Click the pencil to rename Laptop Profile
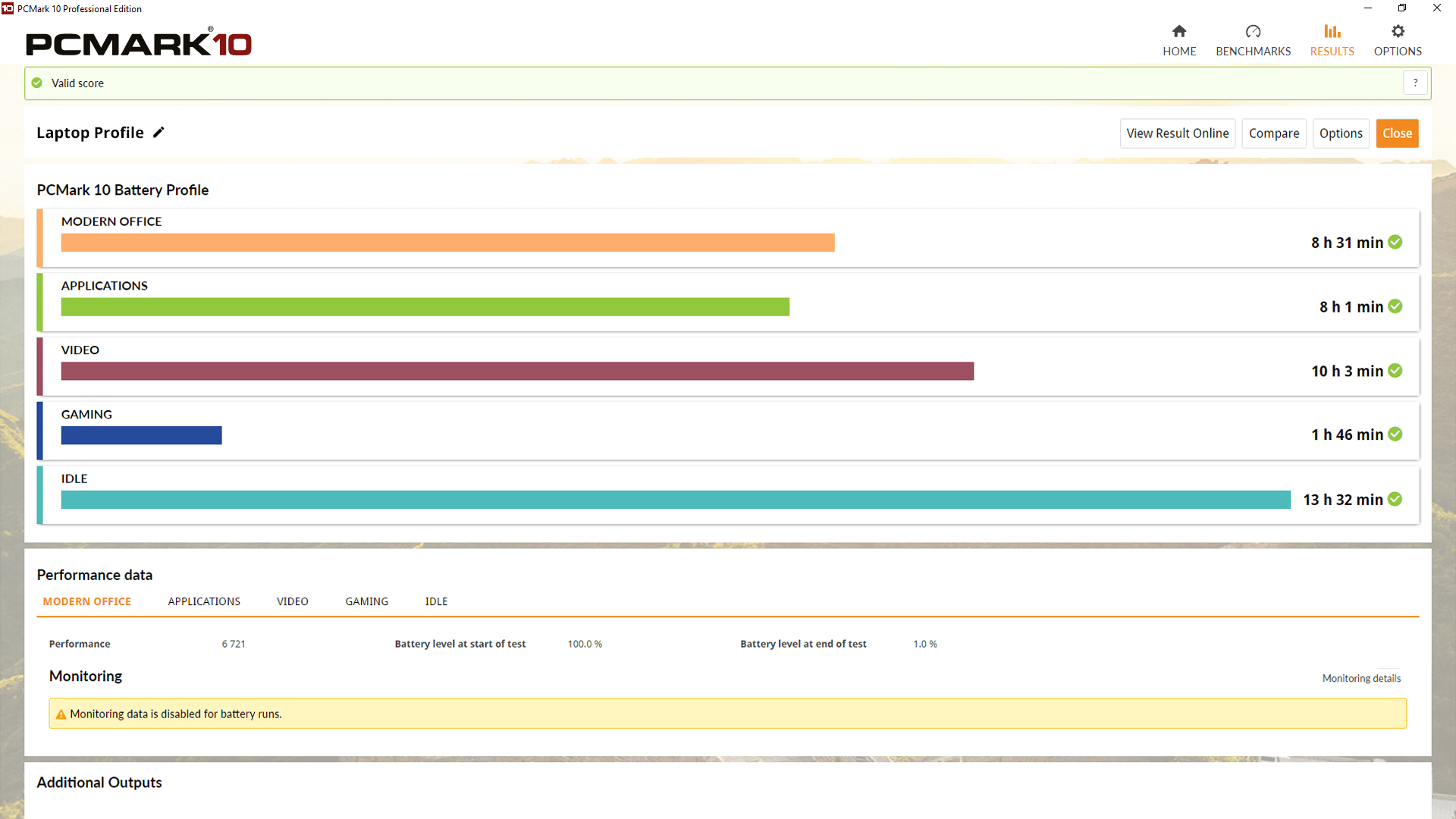 [x=158, y=132]
